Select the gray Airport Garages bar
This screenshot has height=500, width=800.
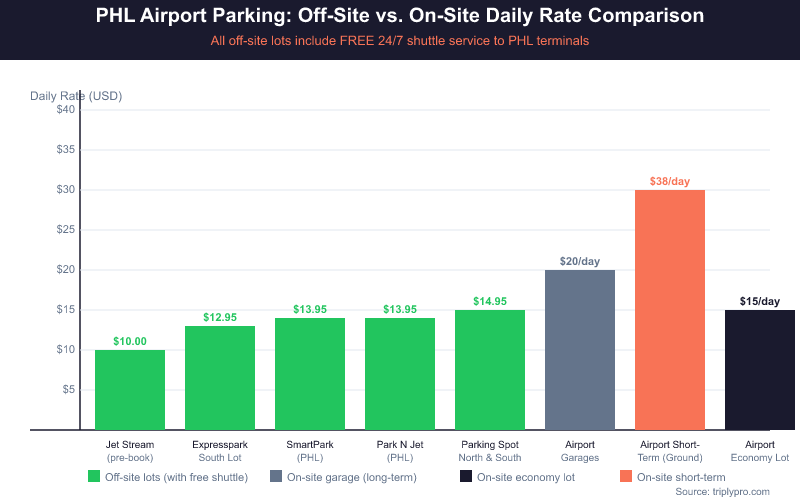pyautogui.click(x=580, y=350)
